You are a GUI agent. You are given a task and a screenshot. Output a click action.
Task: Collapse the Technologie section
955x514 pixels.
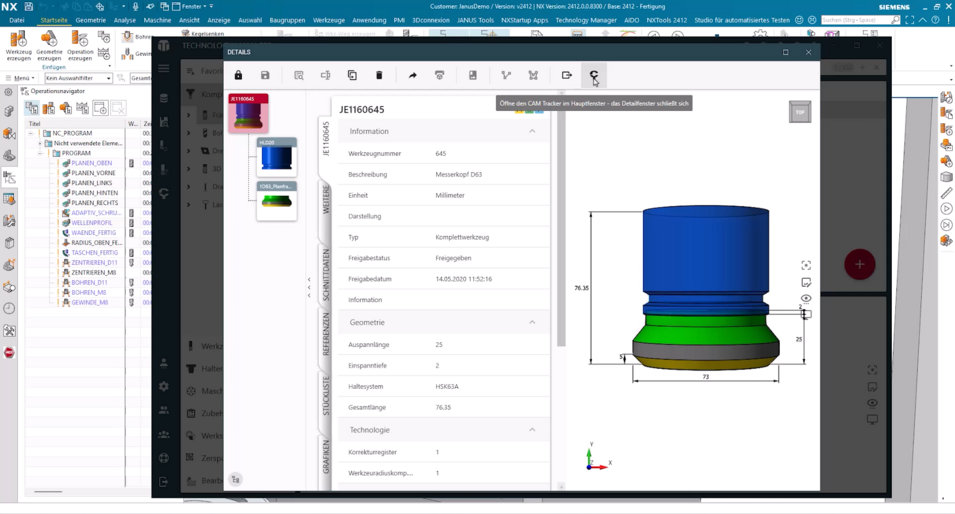point(532,429)
